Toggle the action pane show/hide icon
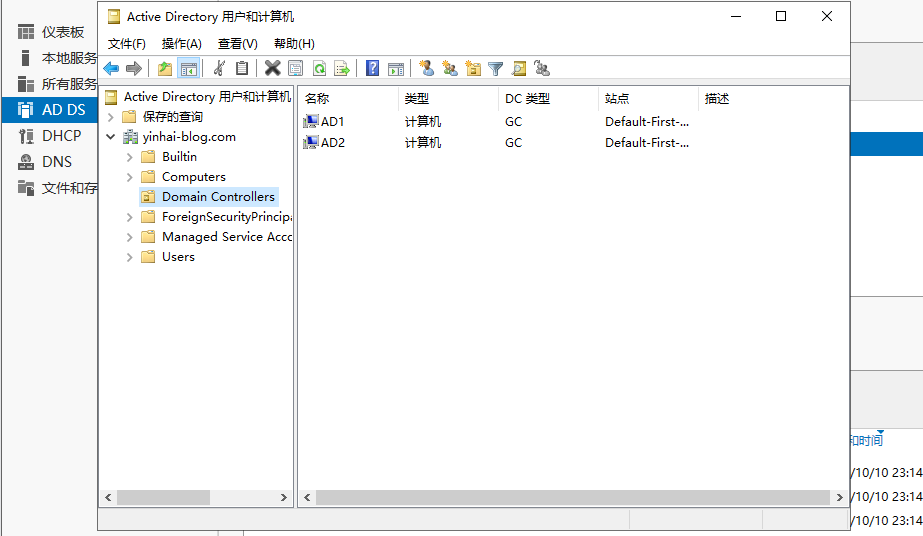Image resolution: width=923 pixels, height=536 pixels. tap(396, 69)
